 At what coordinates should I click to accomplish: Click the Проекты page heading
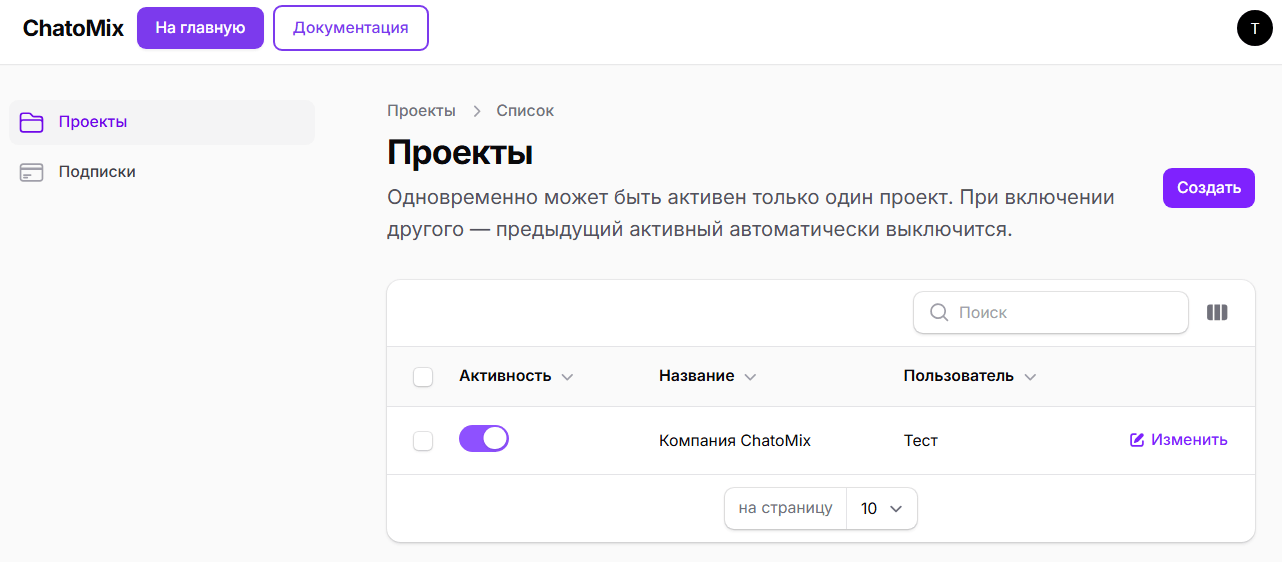point(460,153)
